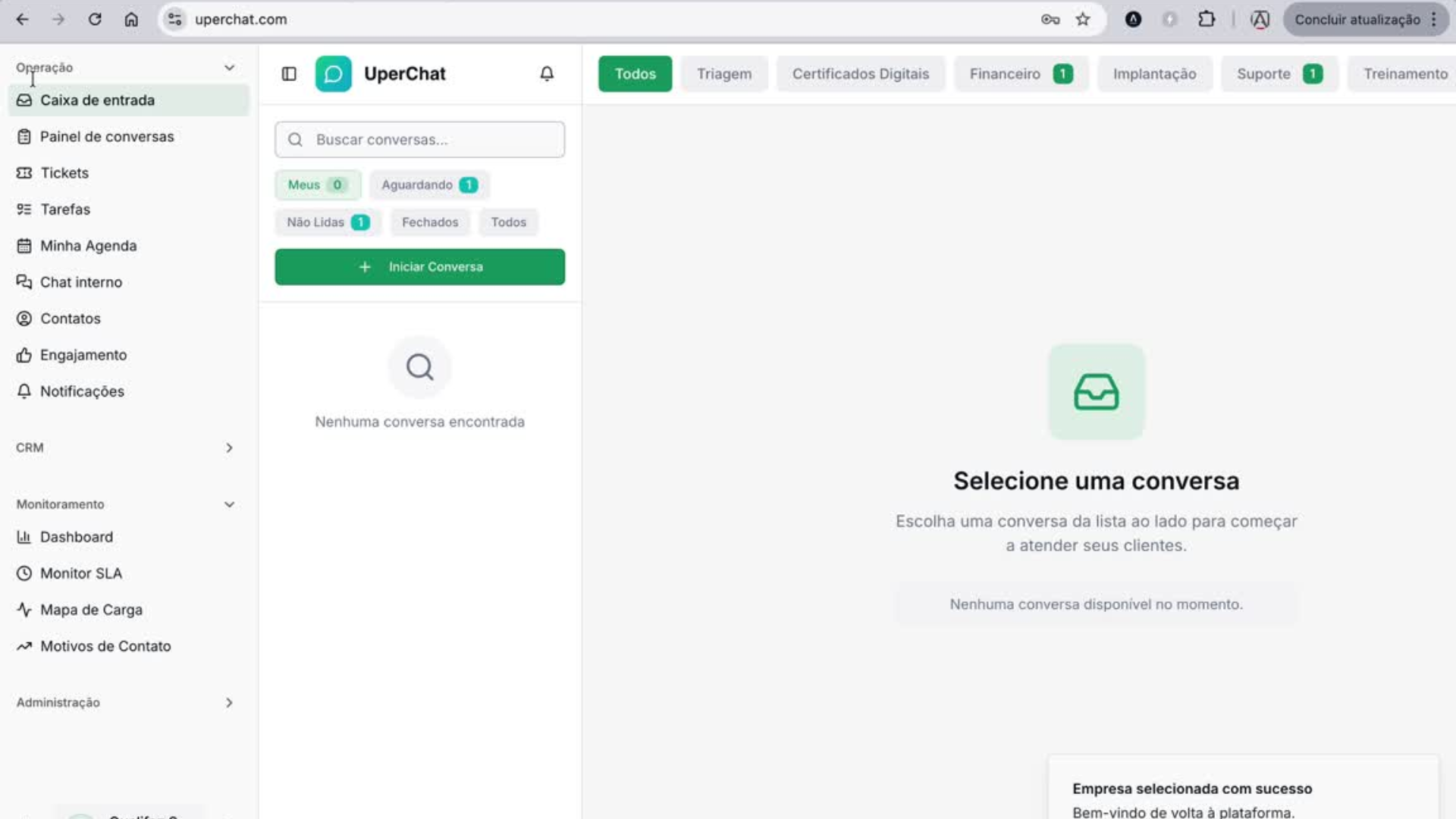Expand the CRM section
The height and width of the screenshot is (819, 1456).
pos(229,448)
